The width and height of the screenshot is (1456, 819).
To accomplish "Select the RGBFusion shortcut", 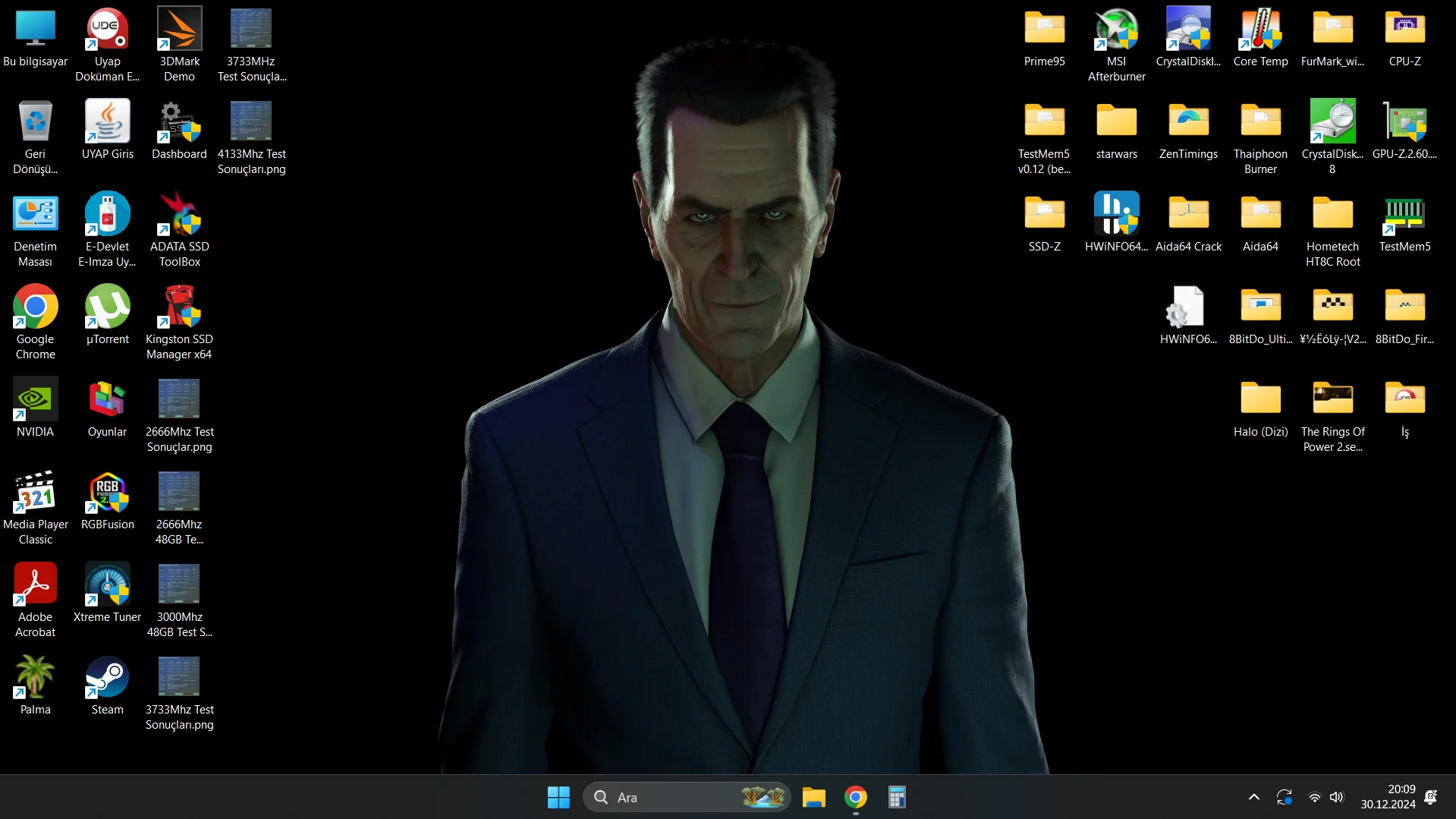I will tap(107, 501).
